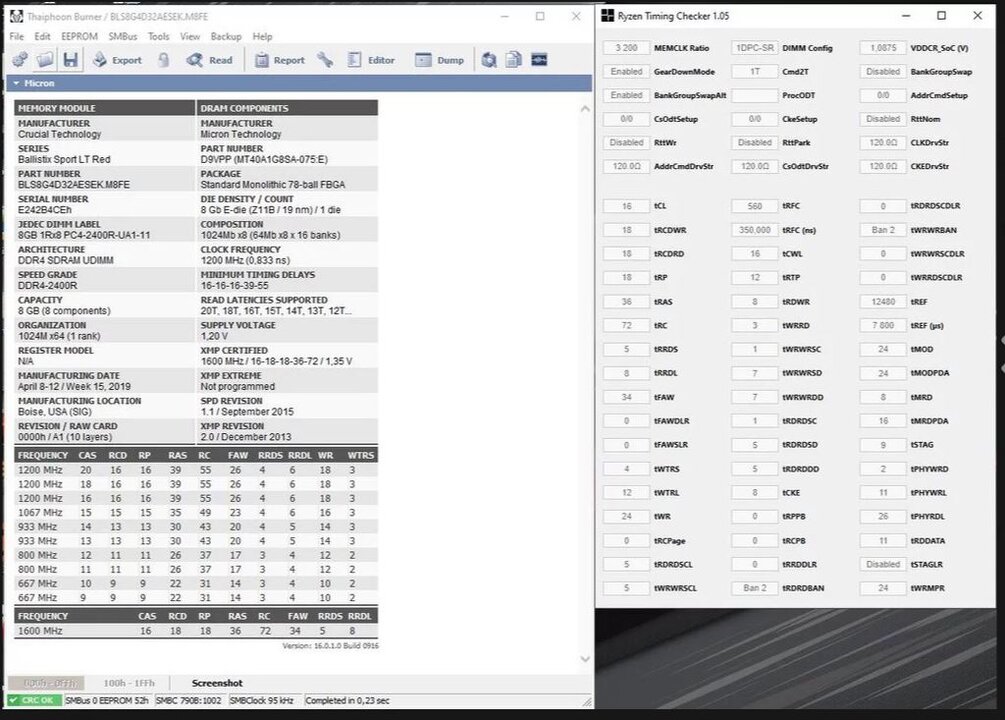Select the Screenshot tab
Screen dimensions: 1005x720
(x=217, y=683)
